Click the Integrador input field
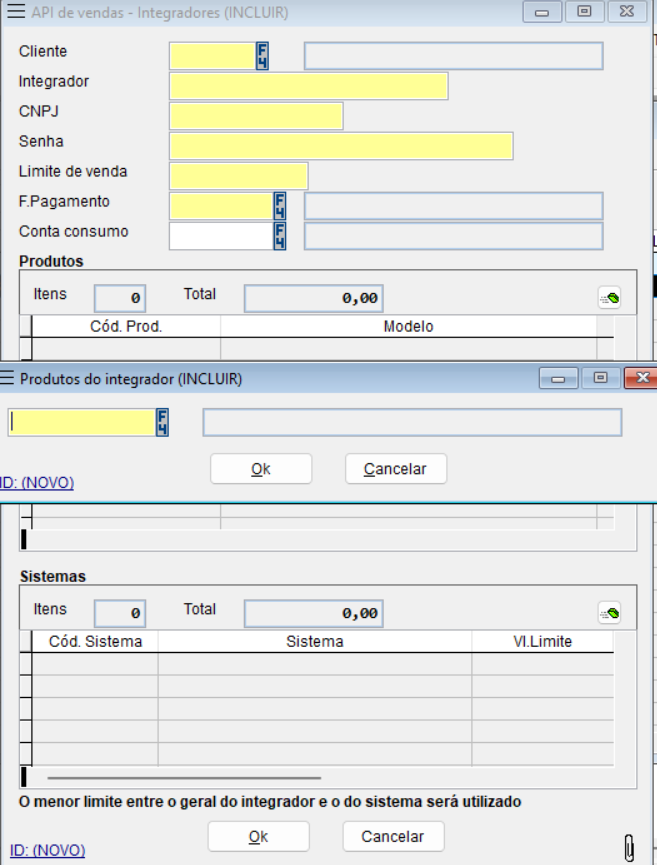Viewport: 657px width, 865px height. click(308, 86)
